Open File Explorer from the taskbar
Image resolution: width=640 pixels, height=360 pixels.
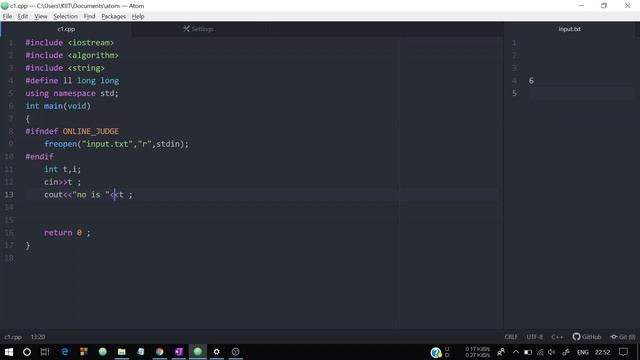(122, 352)
